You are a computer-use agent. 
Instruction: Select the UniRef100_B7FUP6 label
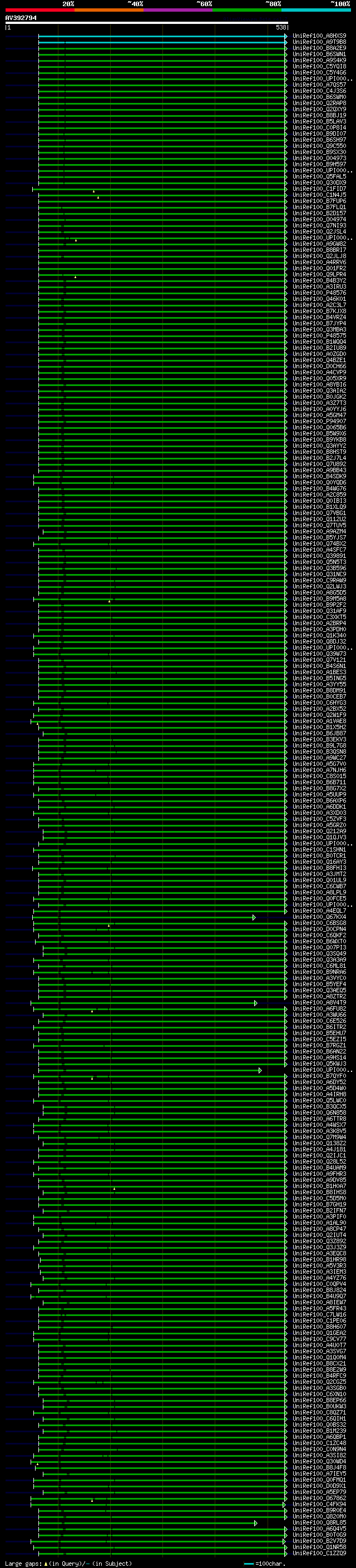(319, 201)
